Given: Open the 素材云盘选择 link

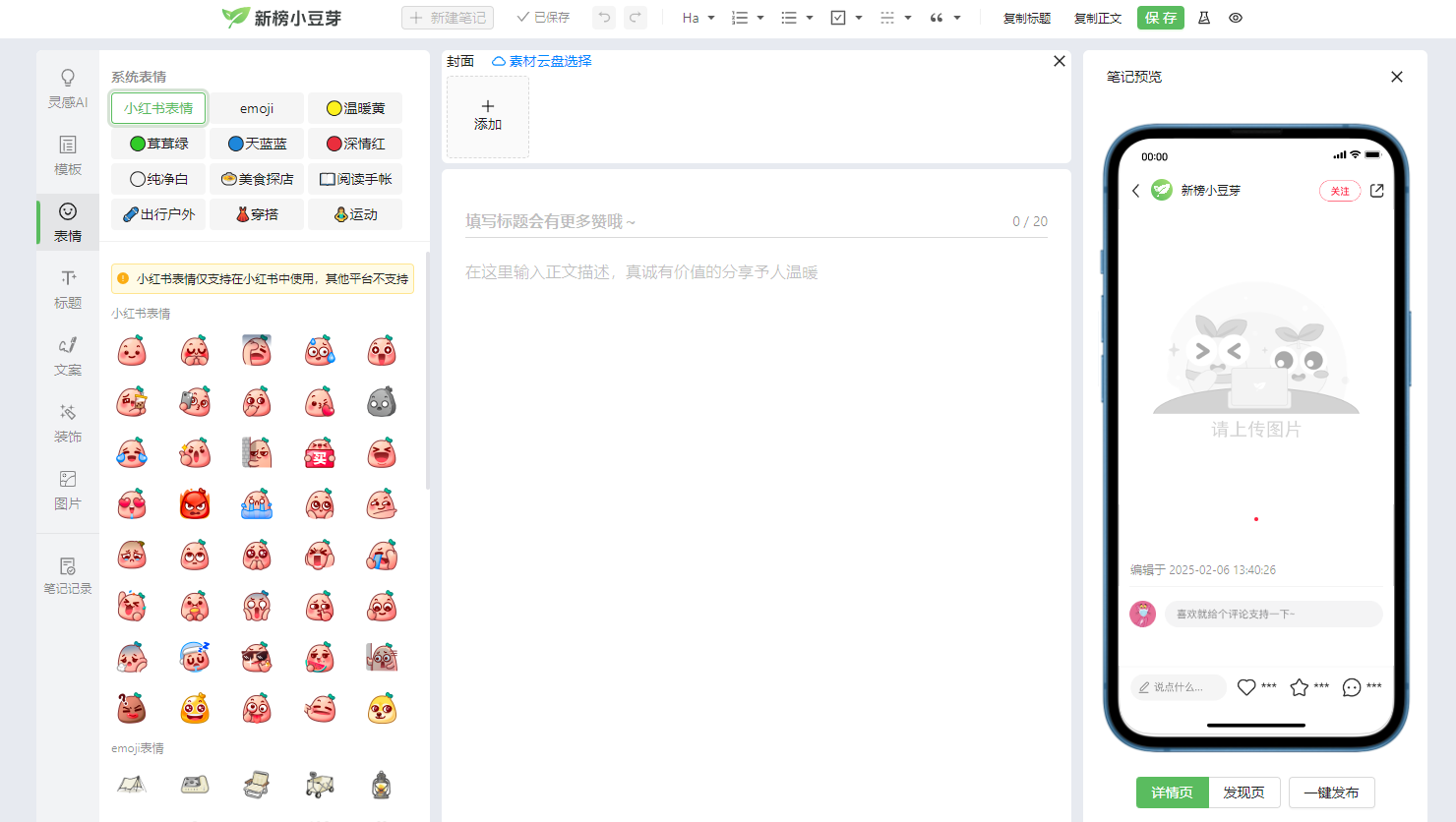Looking at the screenshot, I should pos(542,61).
